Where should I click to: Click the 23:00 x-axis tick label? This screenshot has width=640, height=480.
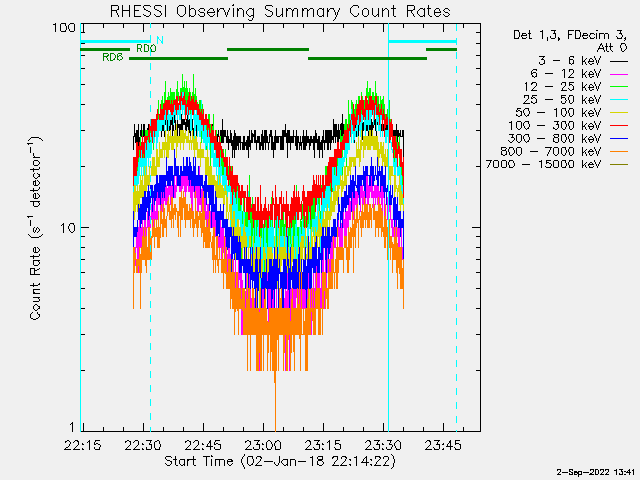[x=263, y=445]
